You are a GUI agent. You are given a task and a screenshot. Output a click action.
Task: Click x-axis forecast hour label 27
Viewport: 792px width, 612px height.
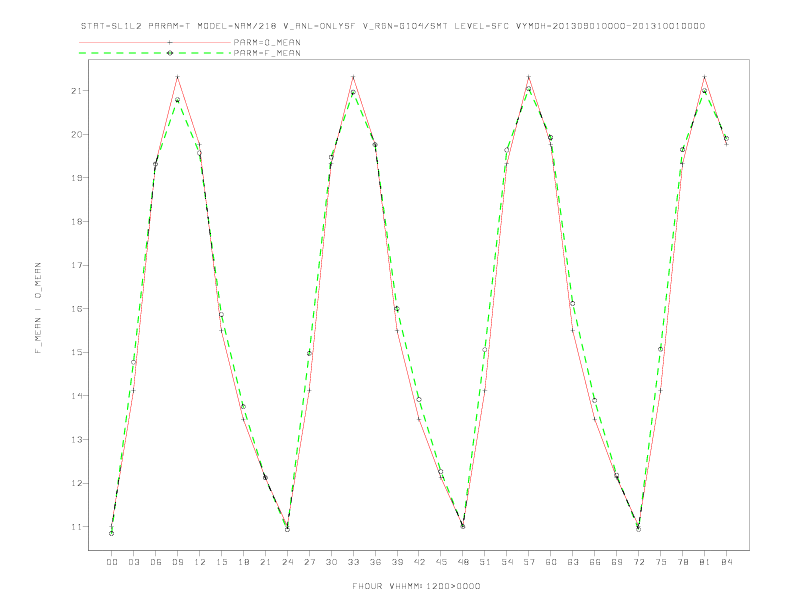[x=309, y=562]
